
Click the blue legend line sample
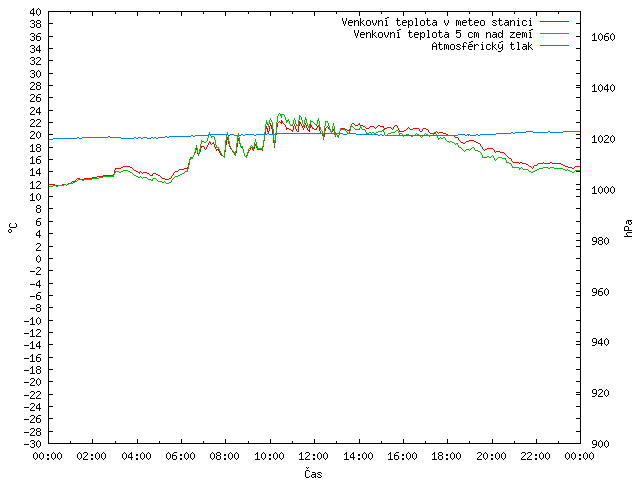554,46
